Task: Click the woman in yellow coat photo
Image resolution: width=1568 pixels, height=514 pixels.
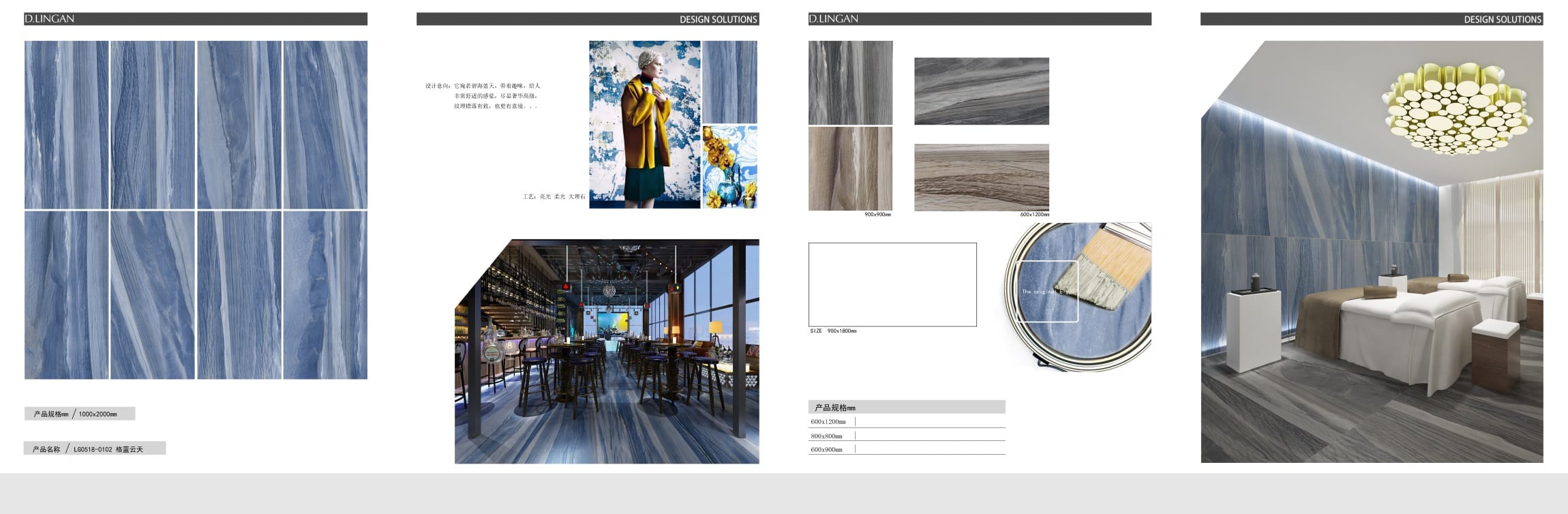Action: pos(644,124)
